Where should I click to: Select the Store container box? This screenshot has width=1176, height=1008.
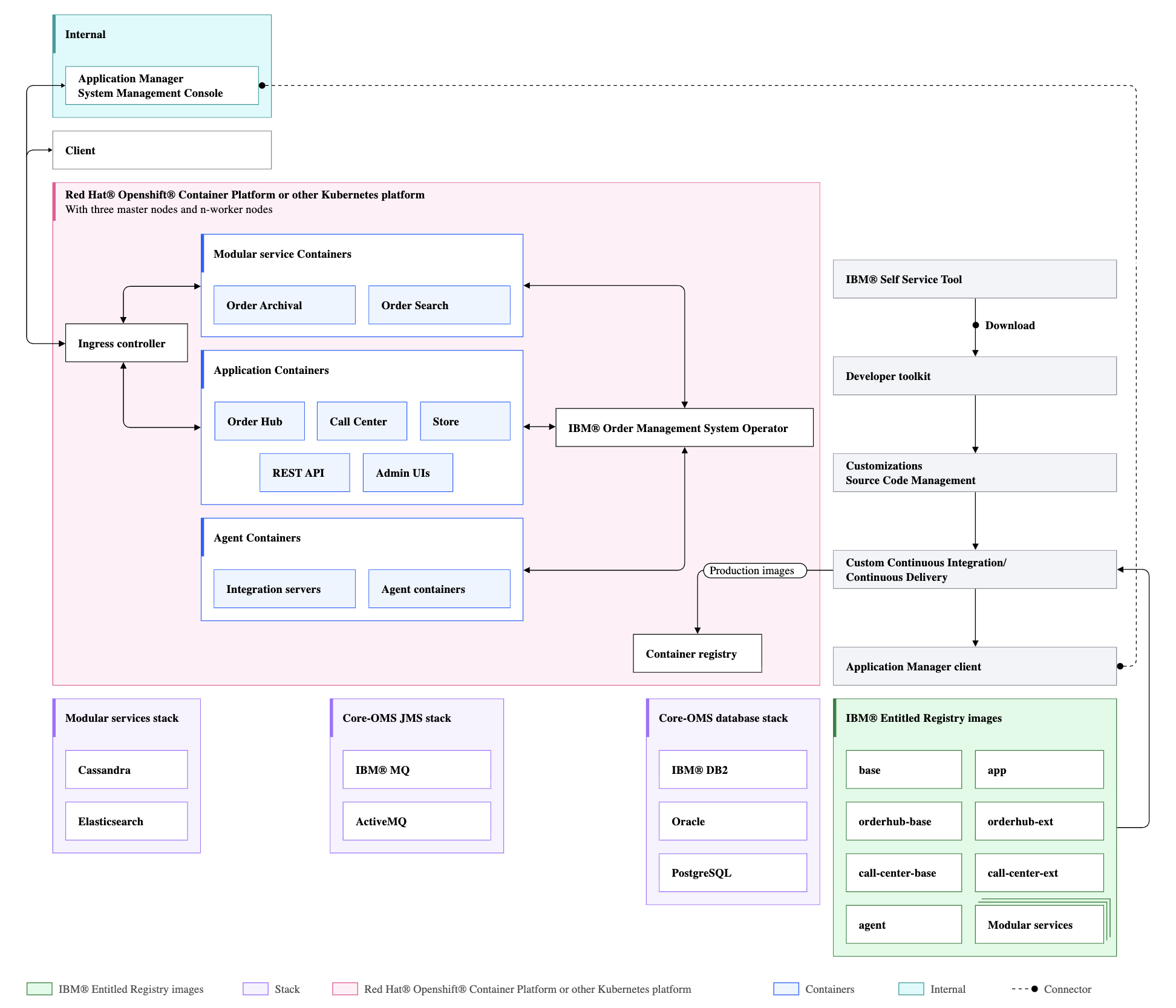pyautogui.click(x=465, y=421)
